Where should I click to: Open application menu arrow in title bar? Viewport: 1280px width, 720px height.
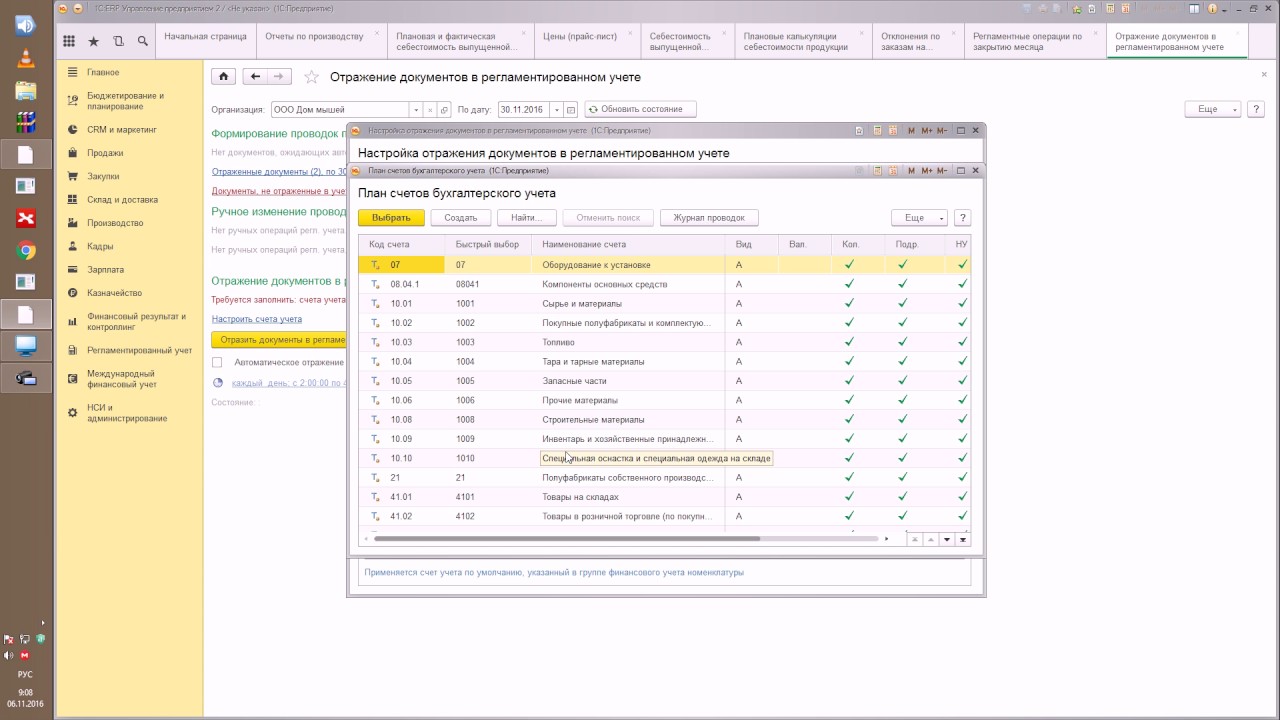click(x=77, y=7)
